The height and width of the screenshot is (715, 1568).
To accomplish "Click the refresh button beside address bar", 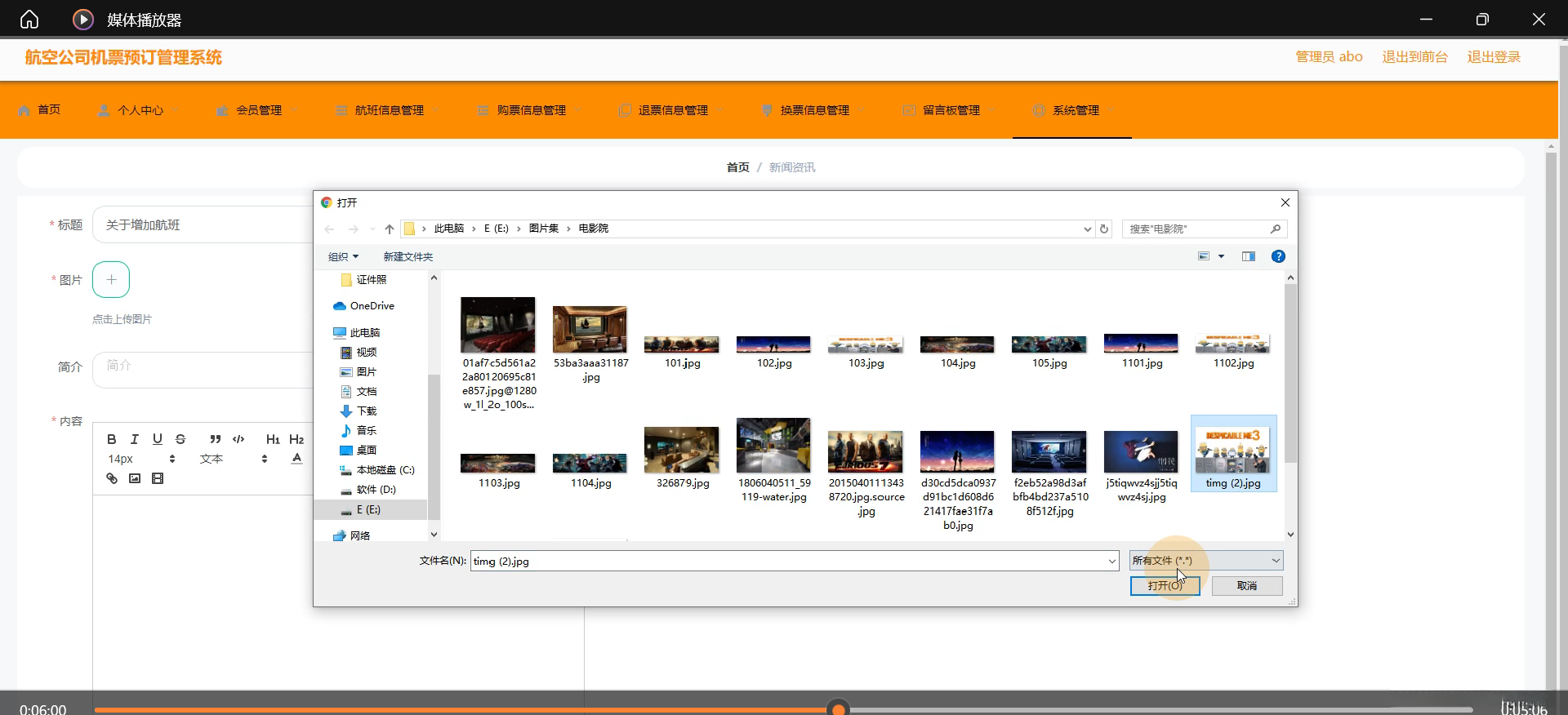I will click(x=1104, y=229).
